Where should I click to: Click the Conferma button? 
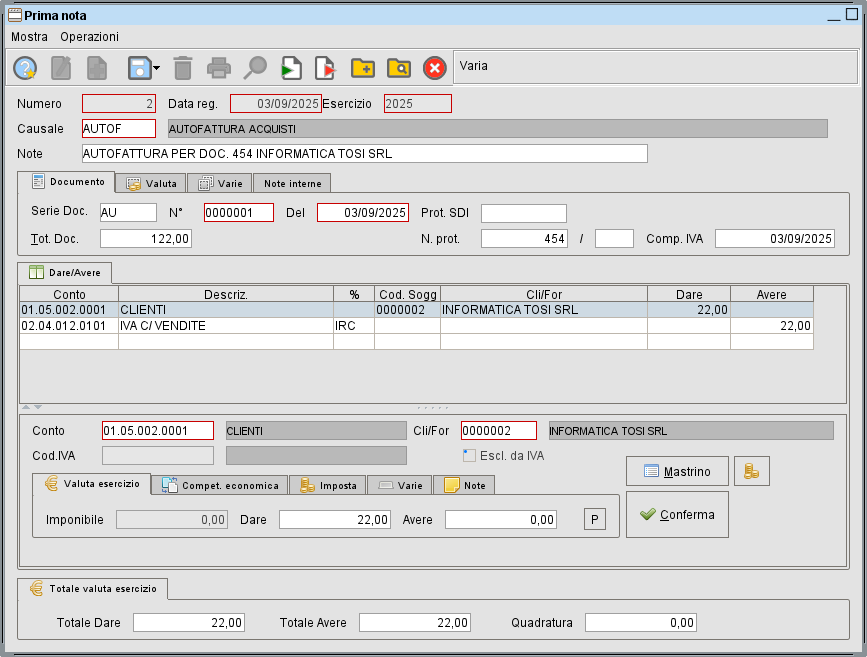pyautogui.click(x=677, y=514)
